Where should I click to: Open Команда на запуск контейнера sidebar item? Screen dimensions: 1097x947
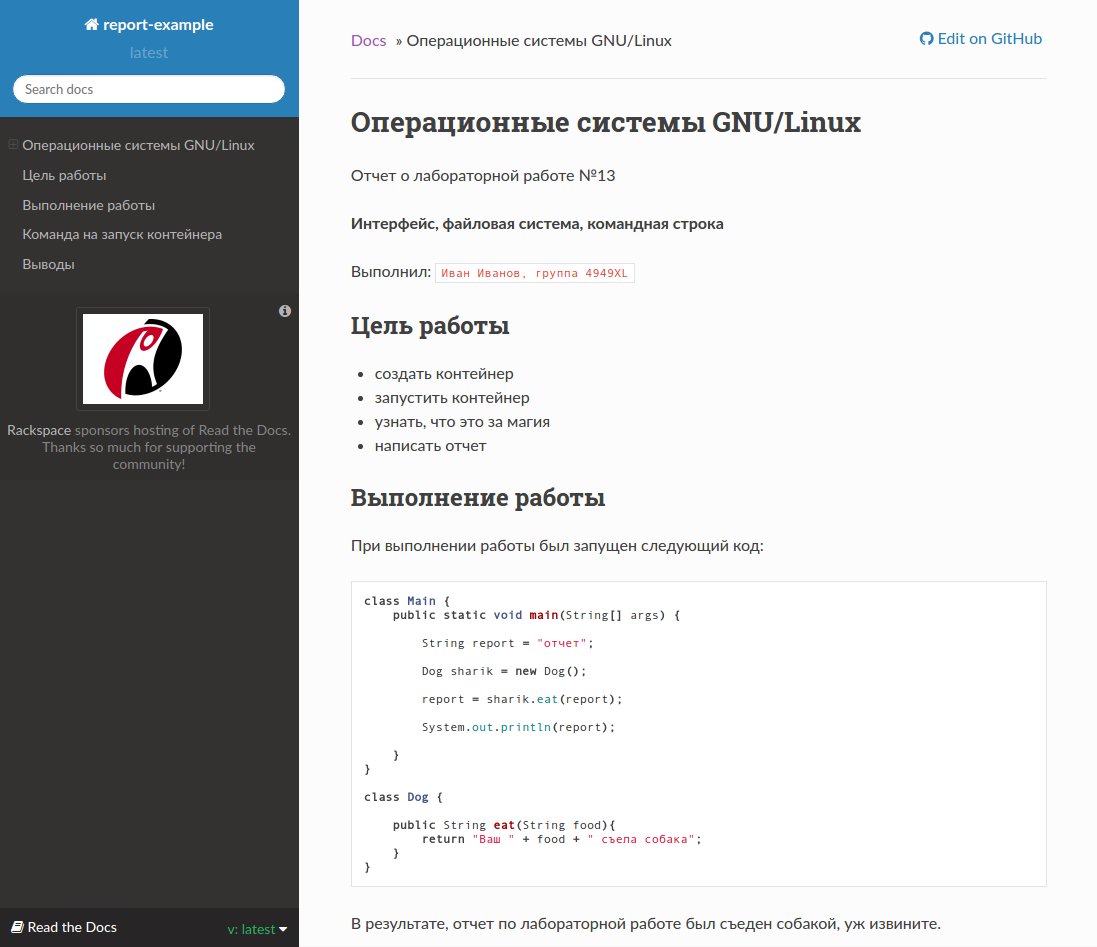pos(122,235)
